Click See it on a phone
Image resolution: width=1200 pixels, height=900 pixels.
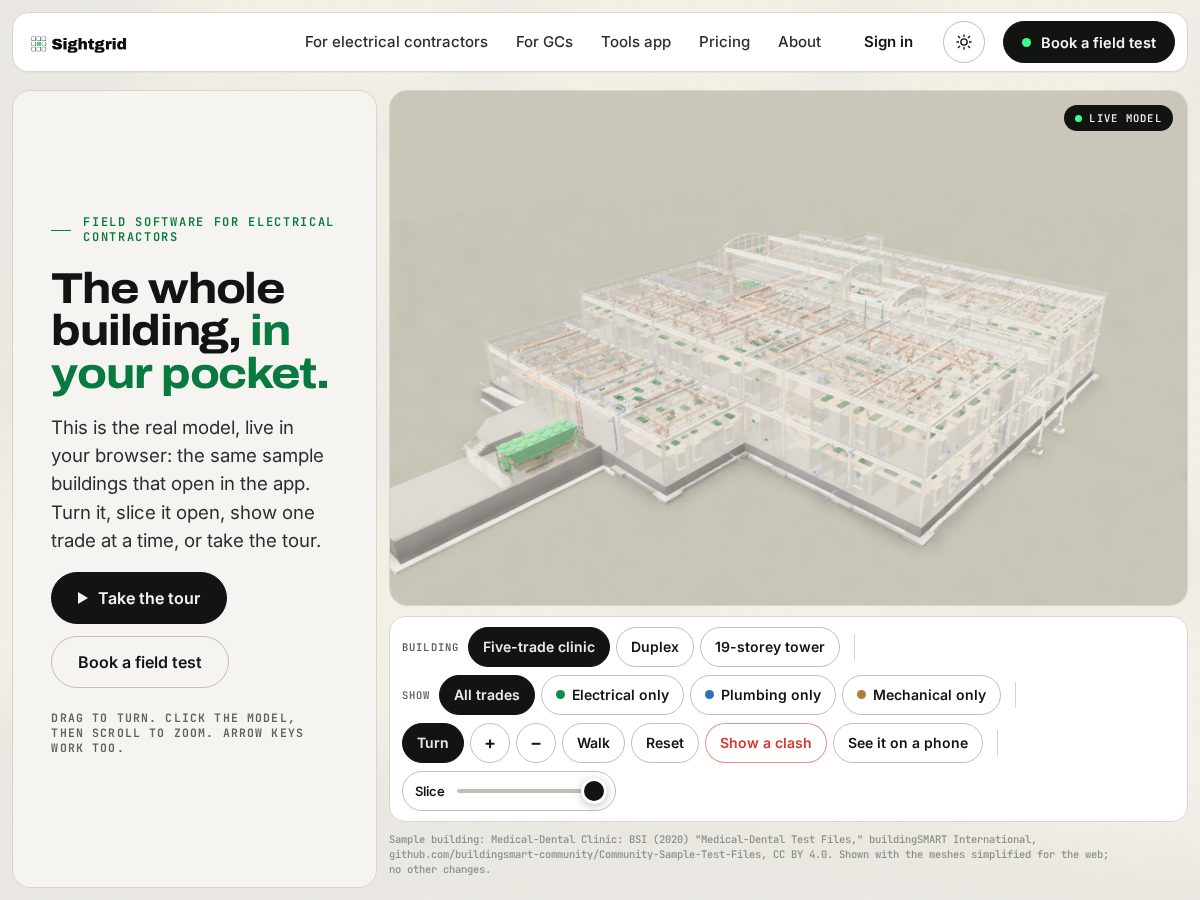(908, 743)
